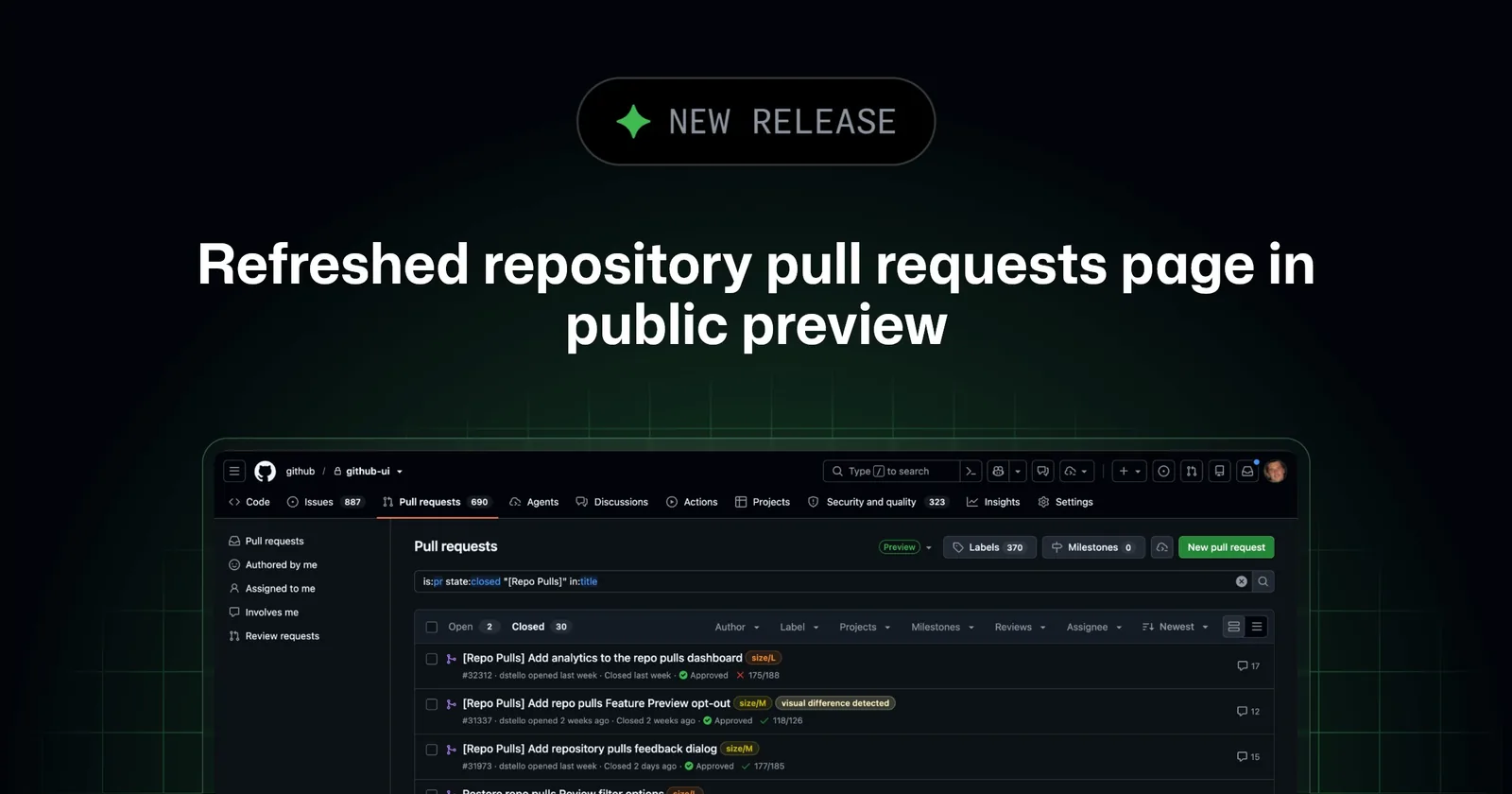The image size is (1512, 794).
Task: Check the feedback dialog pull request checkbox
Action: point(432,750)
